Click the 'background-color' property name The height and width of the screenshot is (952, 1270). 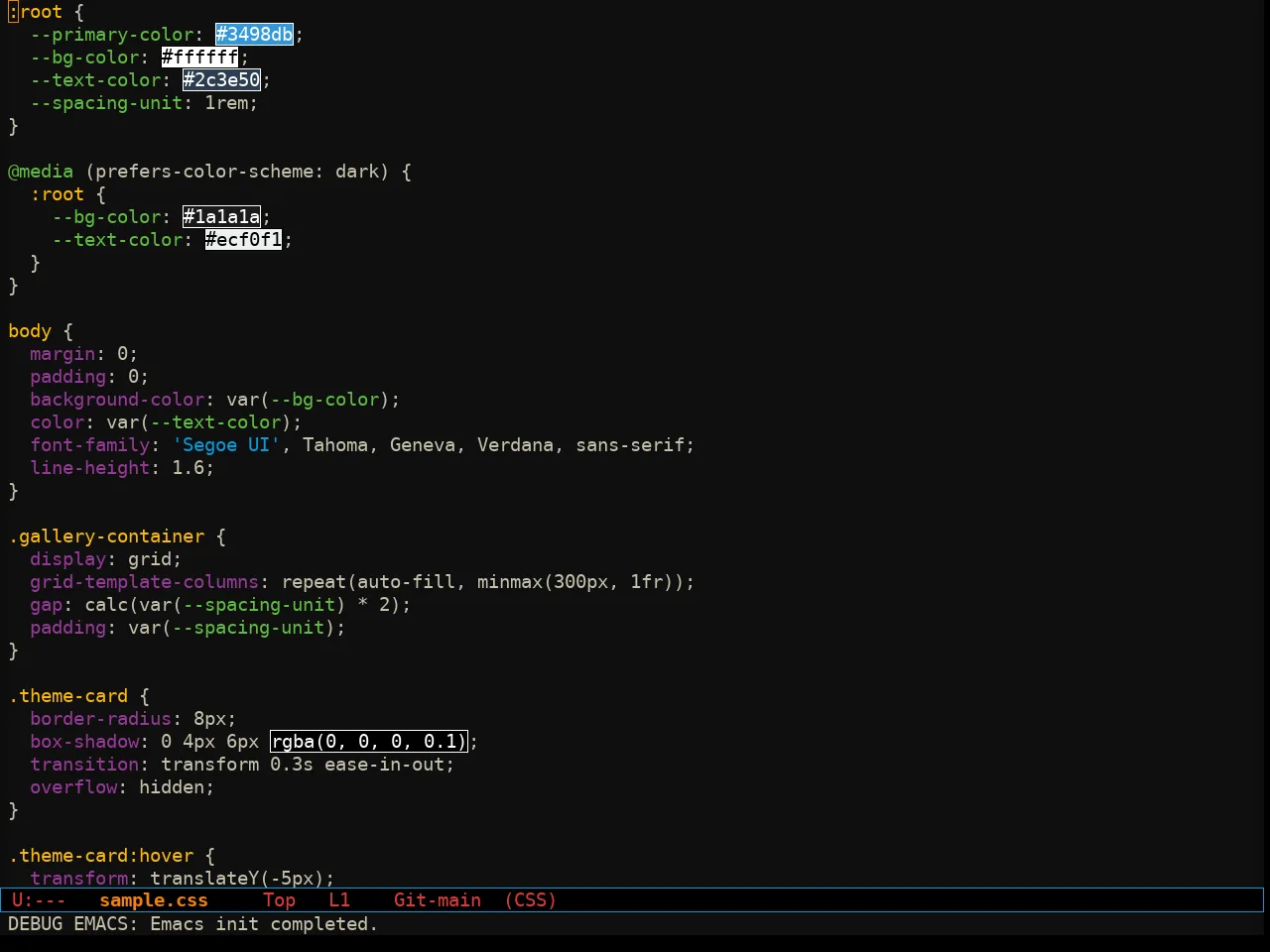click(117, 400)
